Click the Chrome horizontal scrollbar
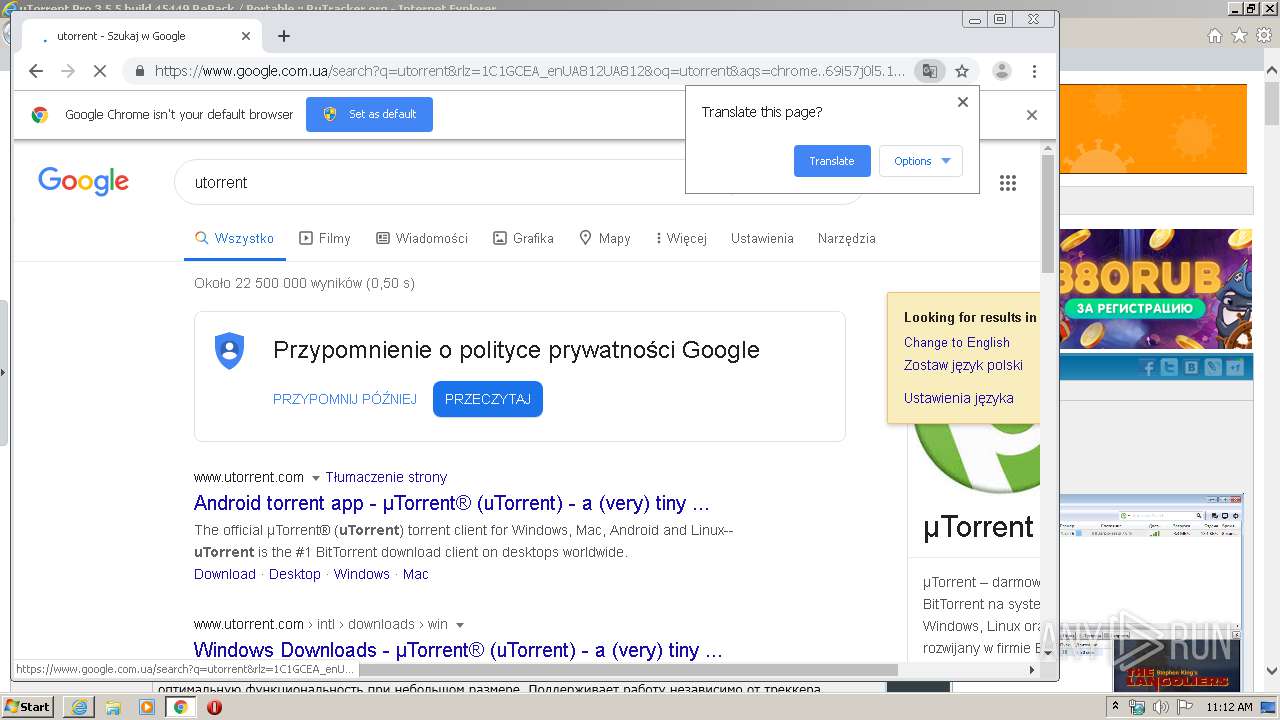Screen dimensions: 1280x720 628,670
